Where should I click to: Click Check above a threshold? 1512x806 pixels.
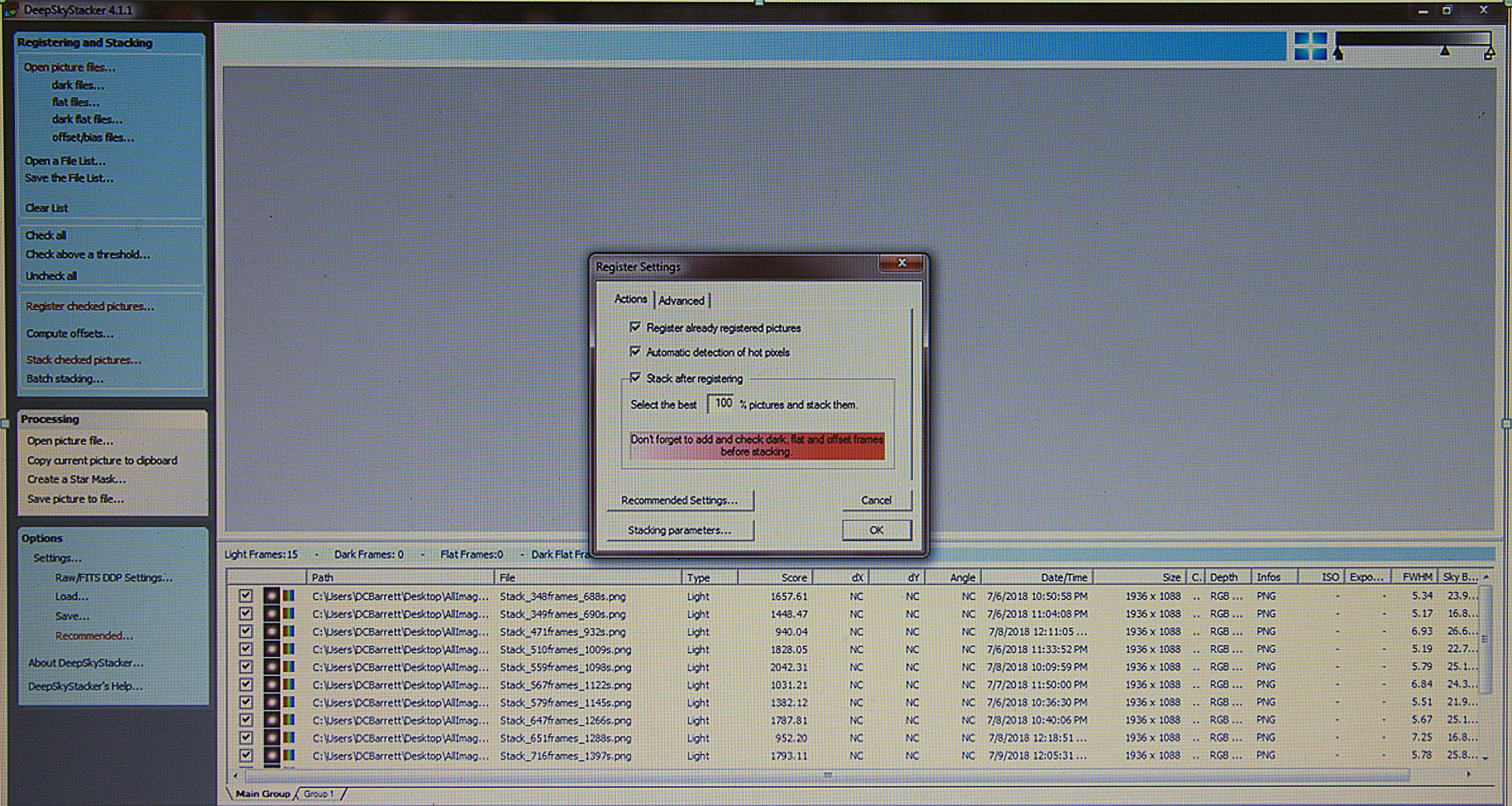click(88, 255)
